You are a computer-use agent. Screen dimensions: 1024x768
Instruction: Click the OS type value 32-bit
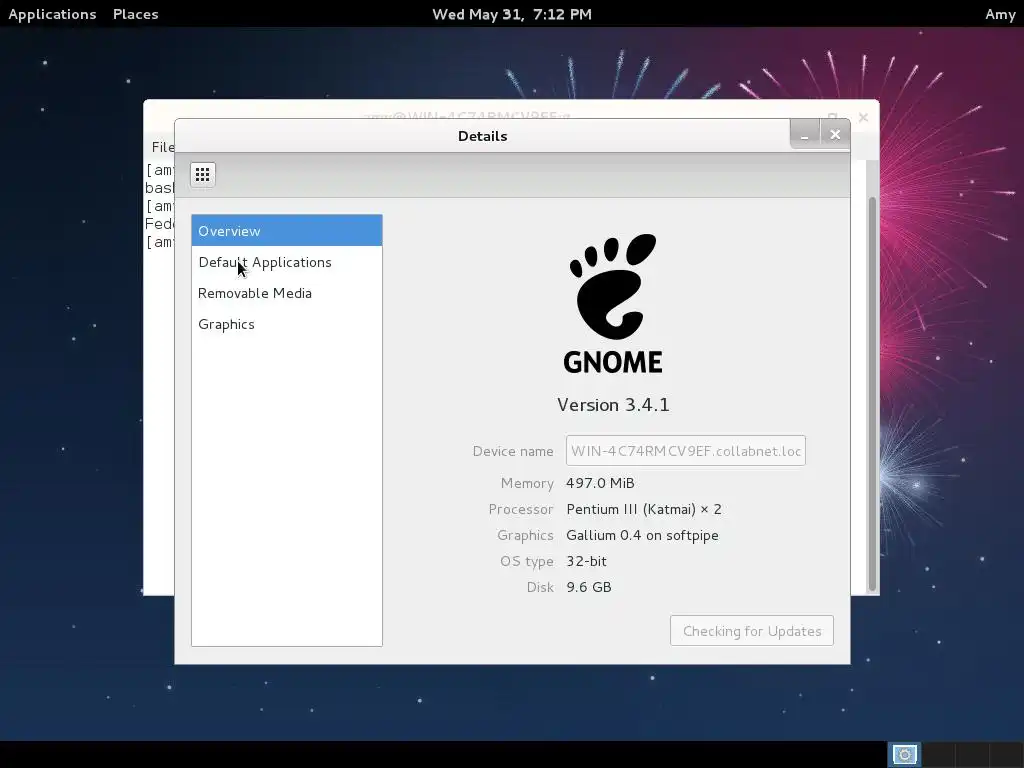586,561
